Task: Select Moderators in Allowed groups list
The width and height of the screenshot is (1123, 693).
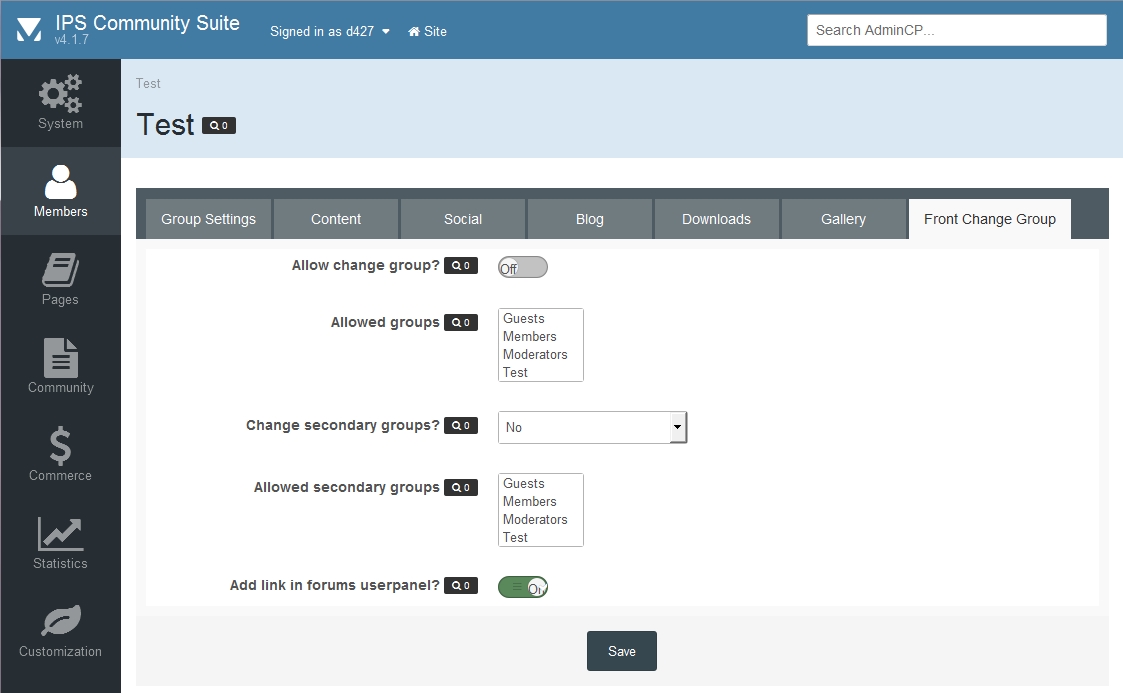Action: click(x=535, y=355)
